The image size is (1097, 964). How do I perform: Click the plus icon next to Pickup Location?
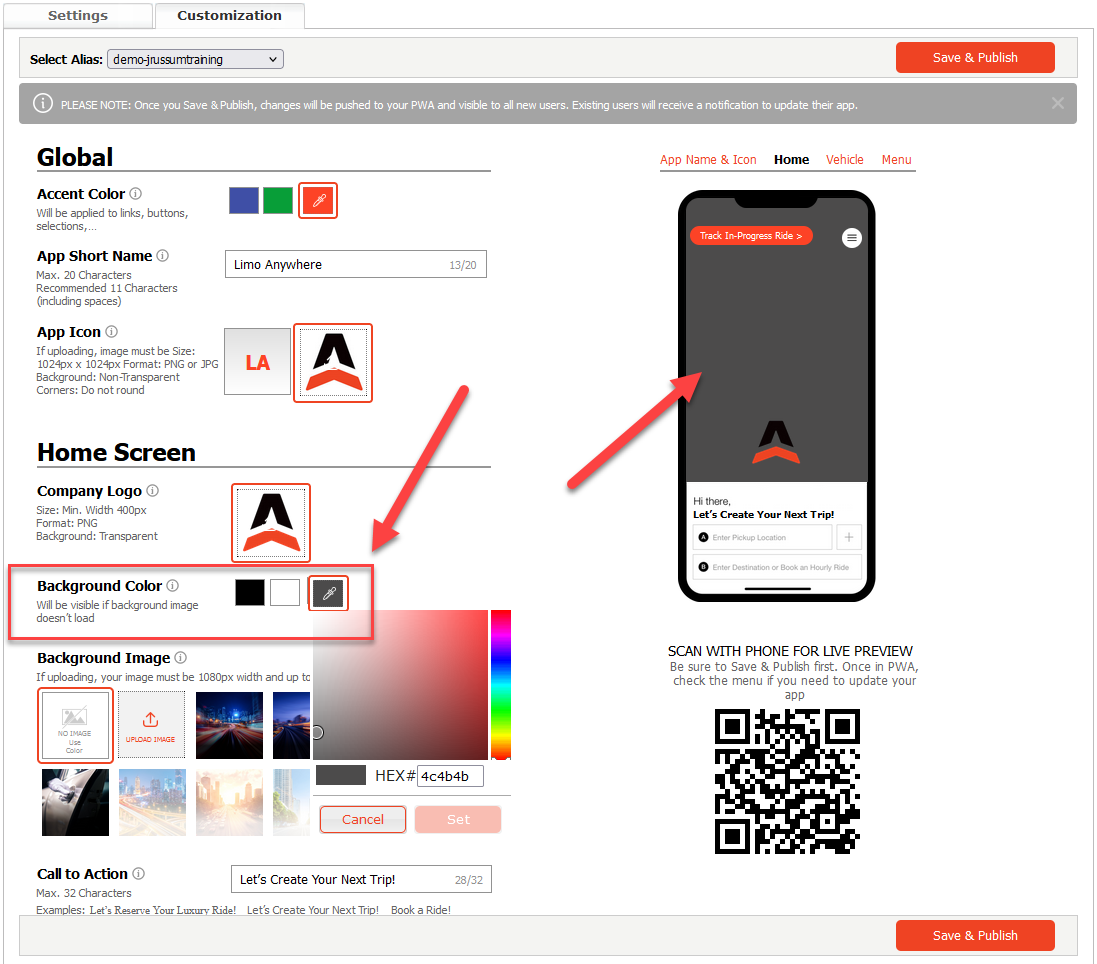click(848, 537)
